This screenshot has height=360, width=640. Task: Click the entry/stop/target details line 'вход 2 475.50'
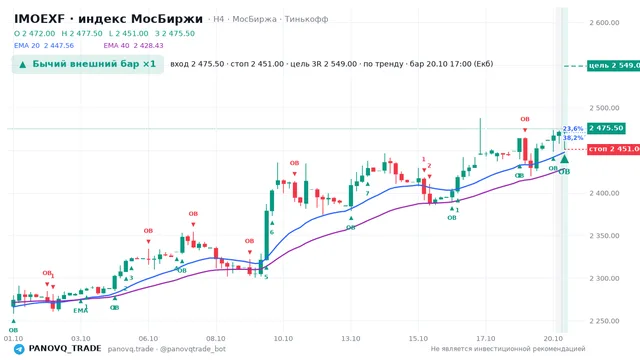(331, 64)
